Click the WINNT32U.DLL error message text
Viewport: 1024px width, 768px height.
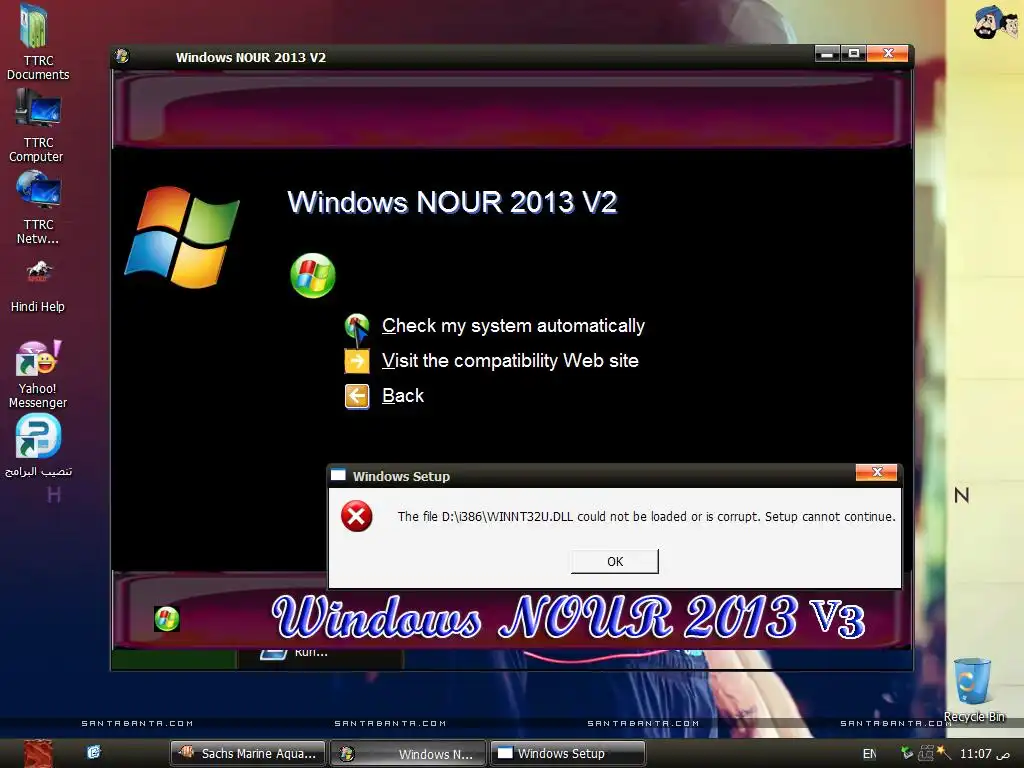[646, 517]
